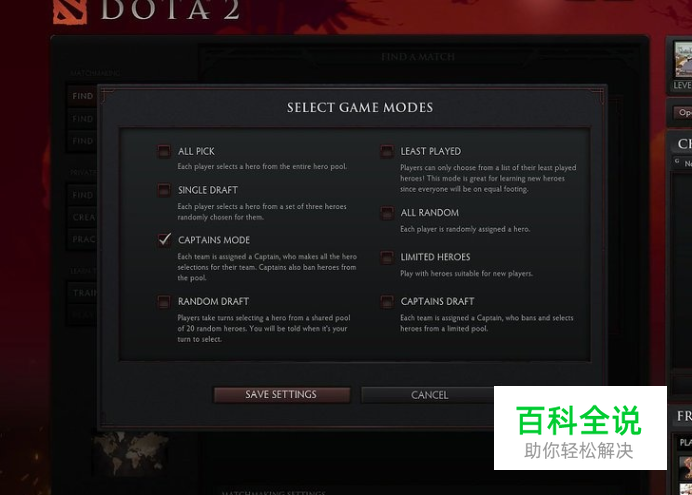The image size is (692, 495).
Task: Click the Least Played label text
Action: [x=431, y=151]
